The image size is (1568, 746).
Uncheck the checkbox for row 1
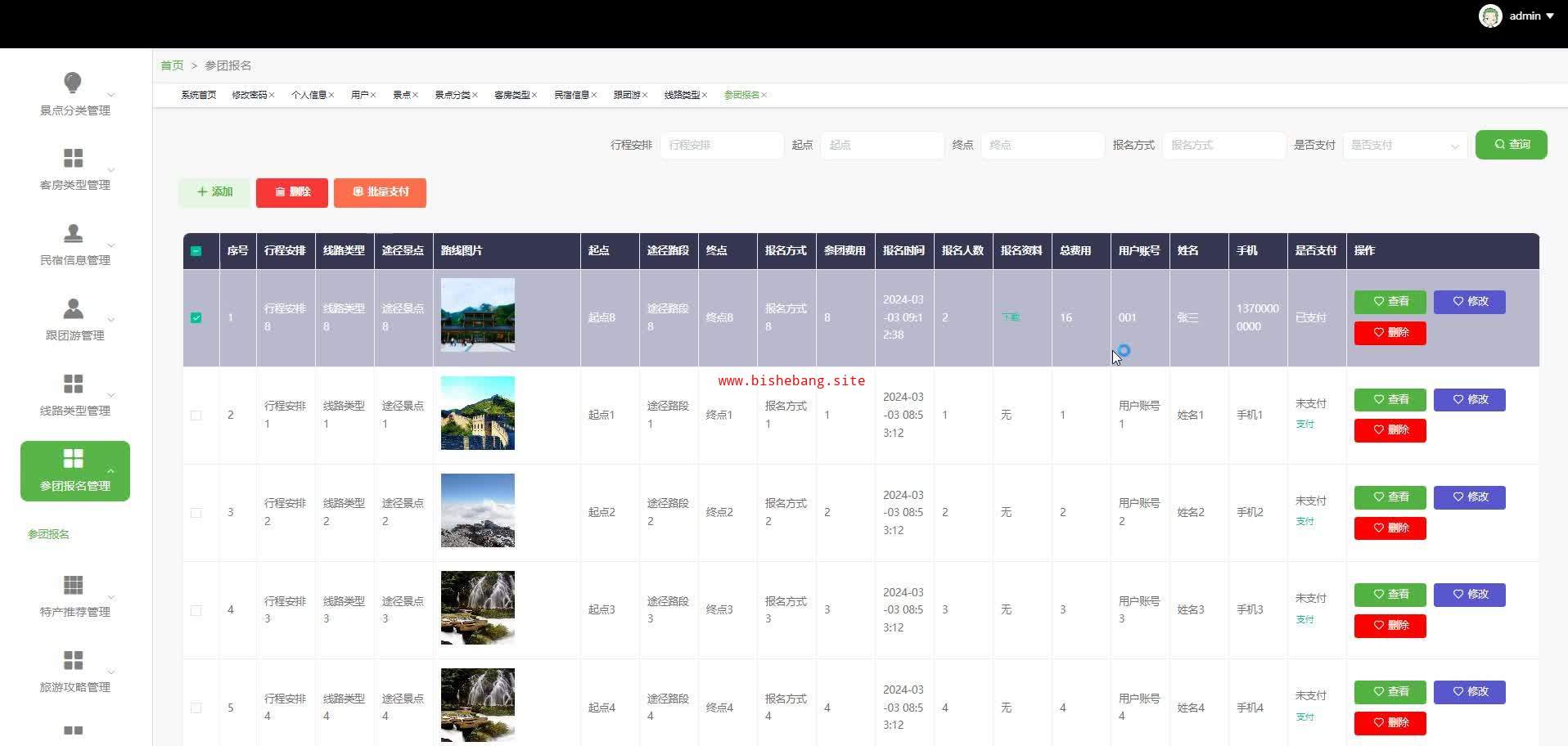coord(196,317)
